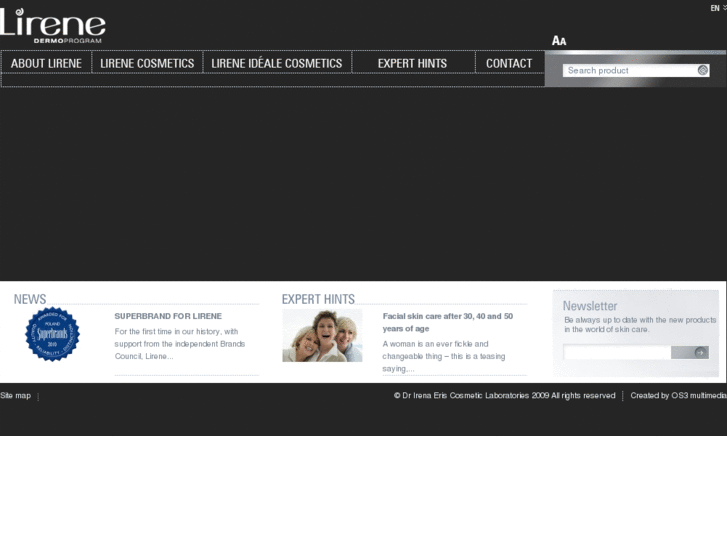
Task: Open the EN language dropdown
Action: 718,8
